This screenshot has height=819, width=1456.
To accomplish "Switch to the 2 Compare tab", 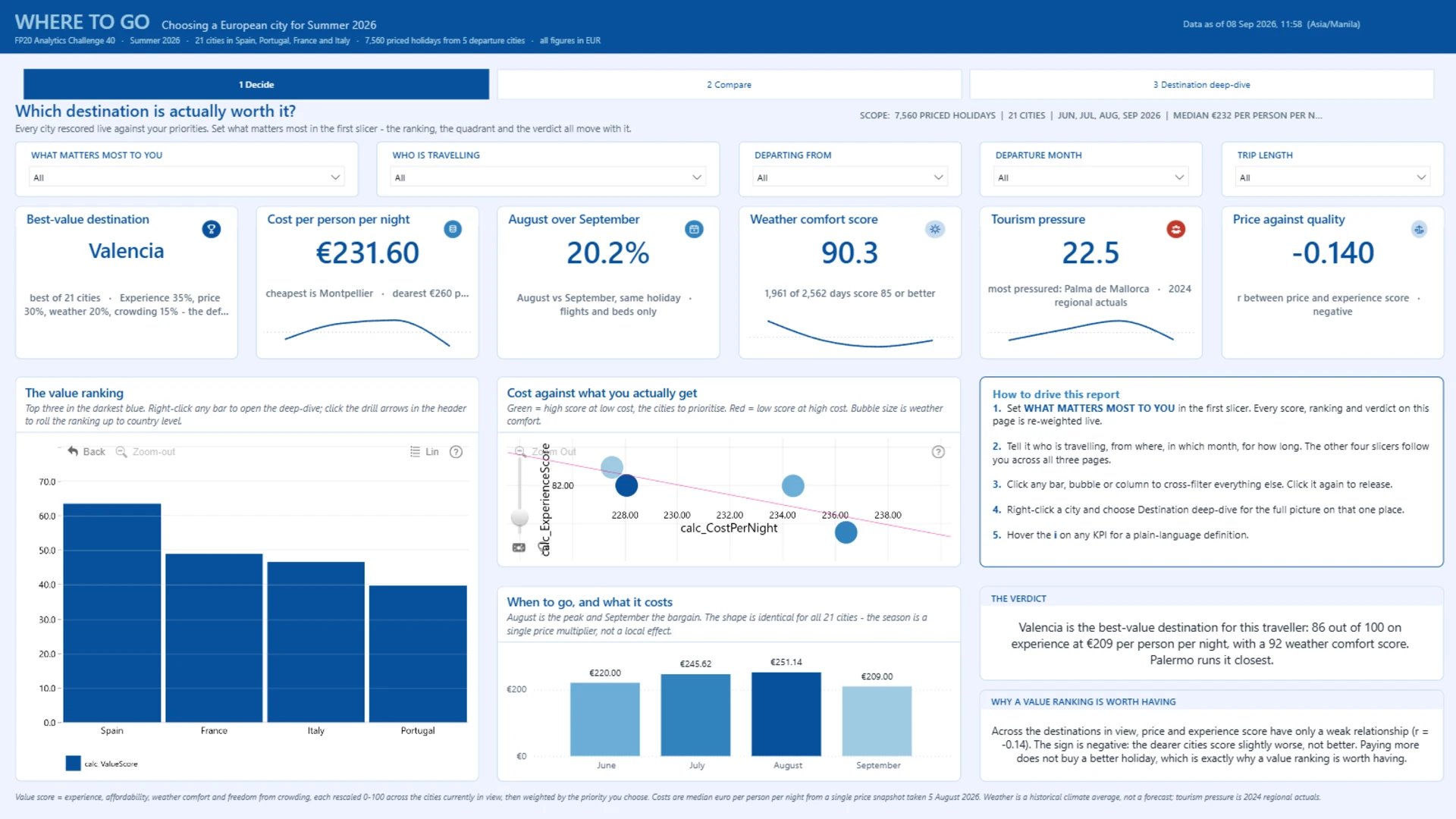I will [729, 84].
